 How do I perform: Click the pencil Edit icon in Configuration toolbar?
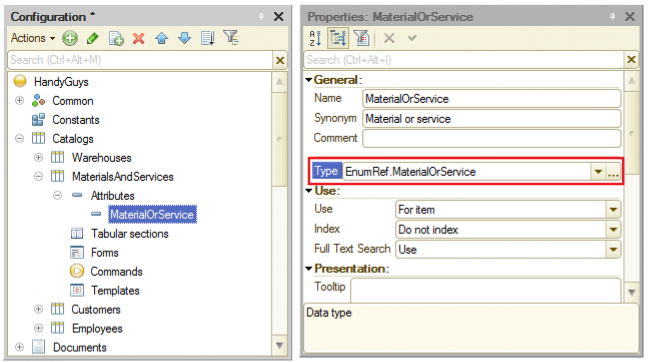[93, 38]
